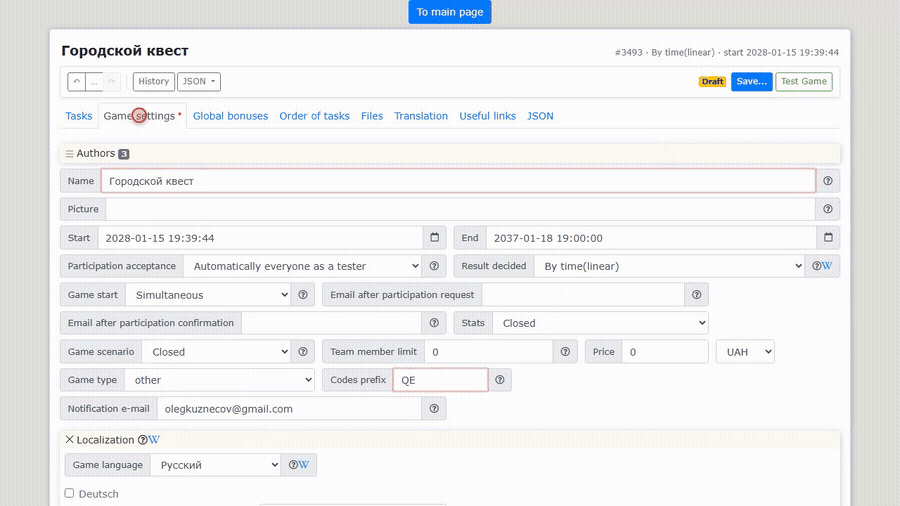900x506 pixels.
Task: Click help icon for Email after participation request
Action: coord(697,294)
